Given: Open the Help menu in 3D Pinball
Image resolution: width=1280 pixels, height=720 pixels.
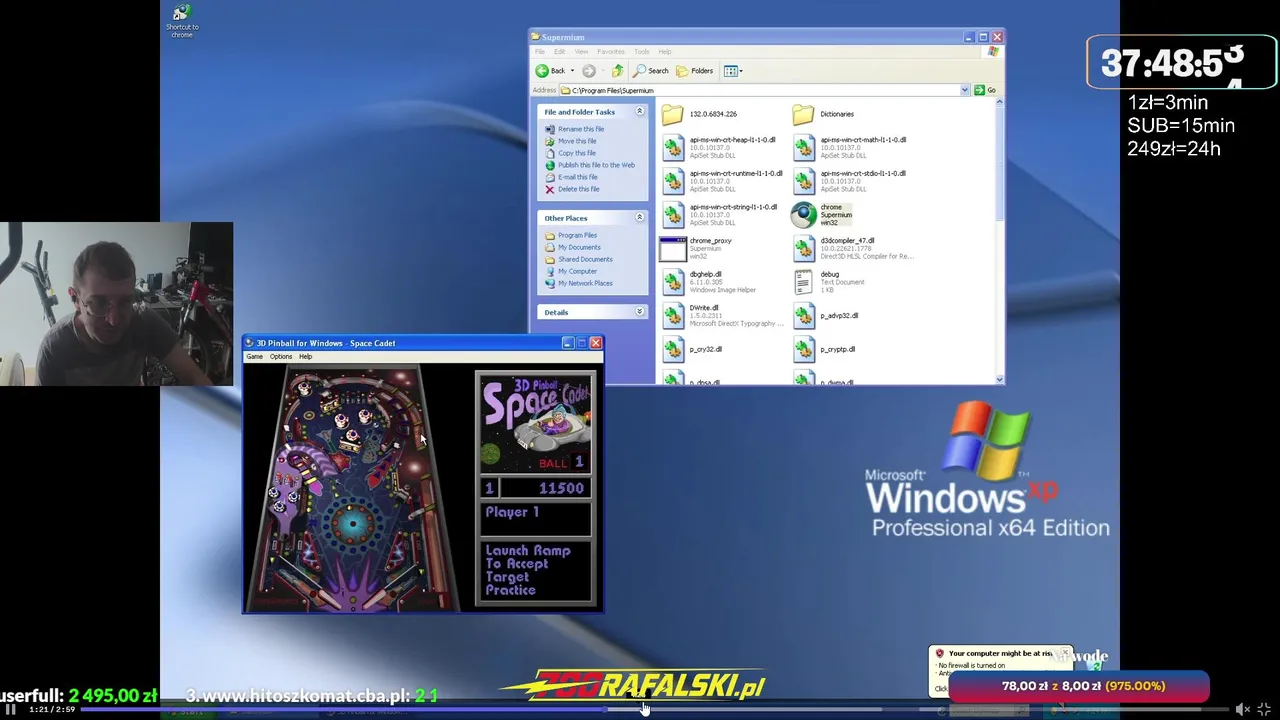Looking at the screenshot, I should click(x=305, y=356).
